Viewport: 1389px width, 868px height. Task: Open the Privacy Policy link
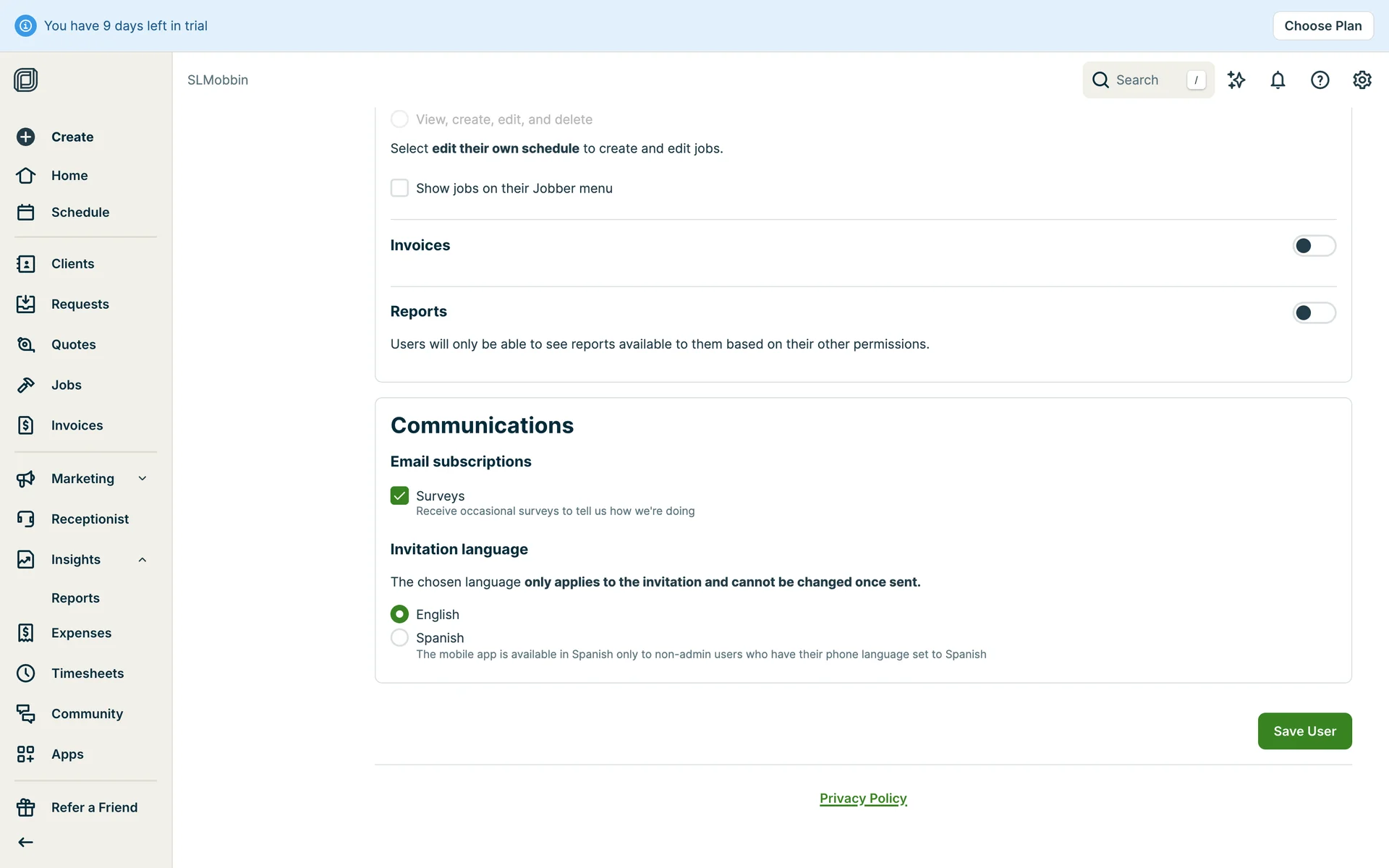coord(862,799)
